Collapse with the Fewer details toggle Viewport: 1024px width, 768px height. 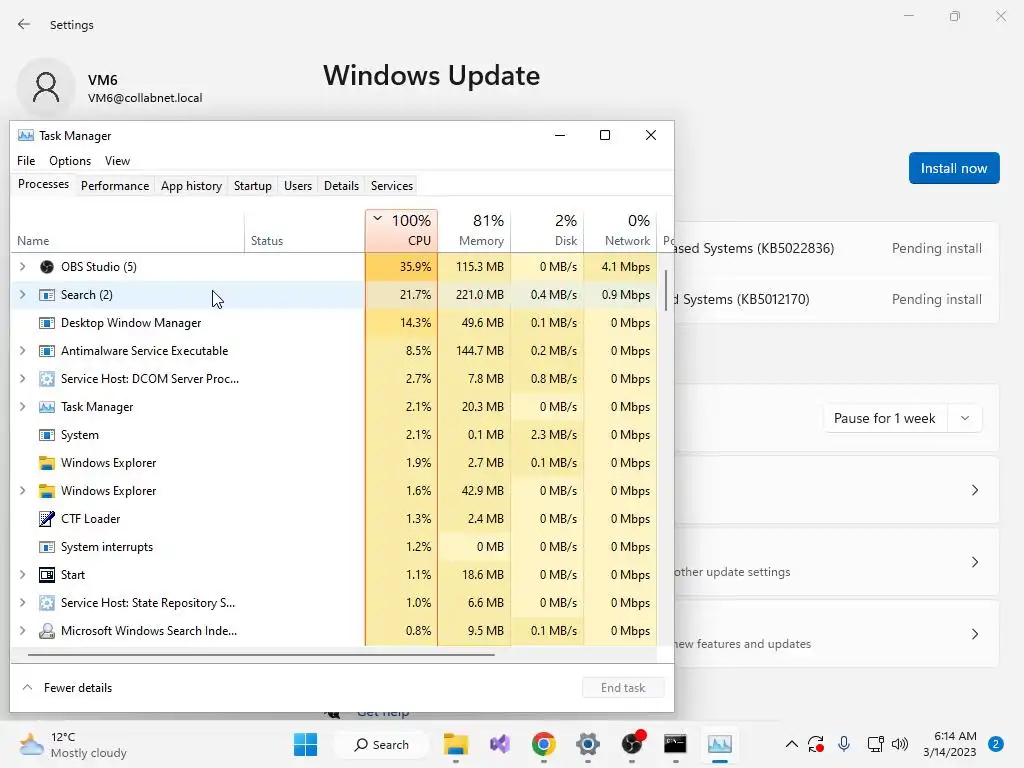point(67,688)
